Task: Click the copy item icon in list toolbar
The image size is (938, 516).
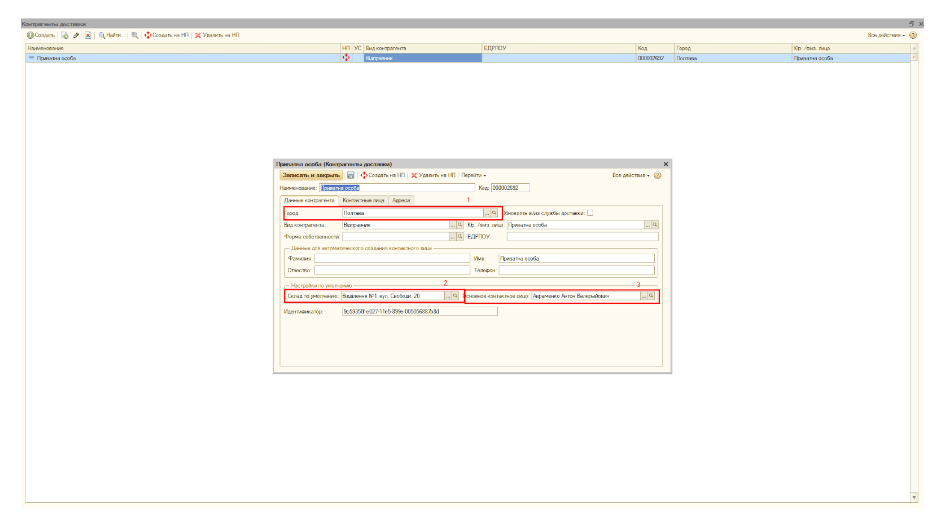Action: (65, 35)
